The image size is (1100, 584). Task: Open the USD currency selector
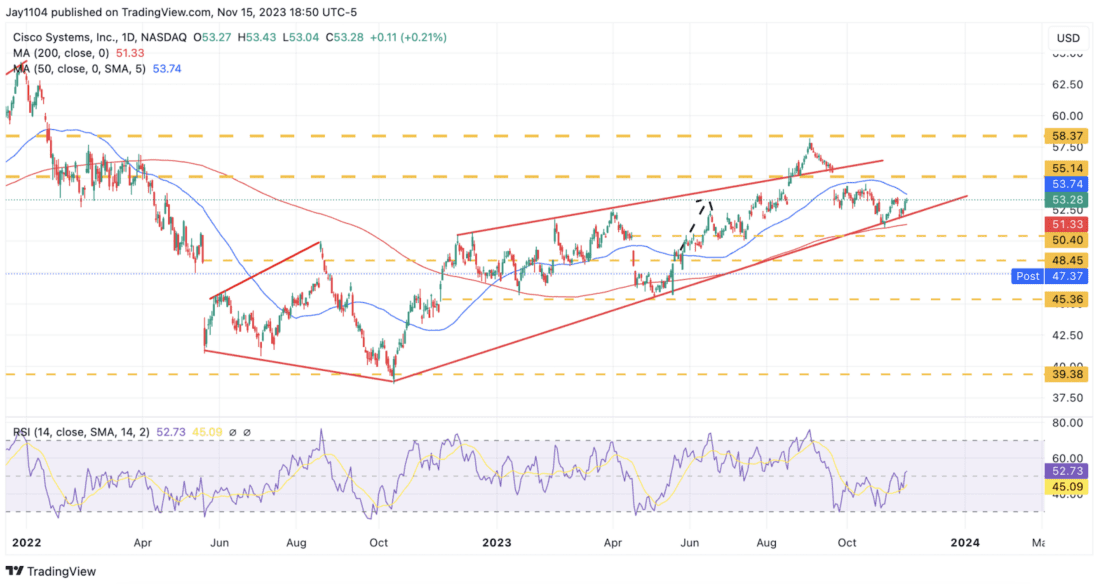1068,38
